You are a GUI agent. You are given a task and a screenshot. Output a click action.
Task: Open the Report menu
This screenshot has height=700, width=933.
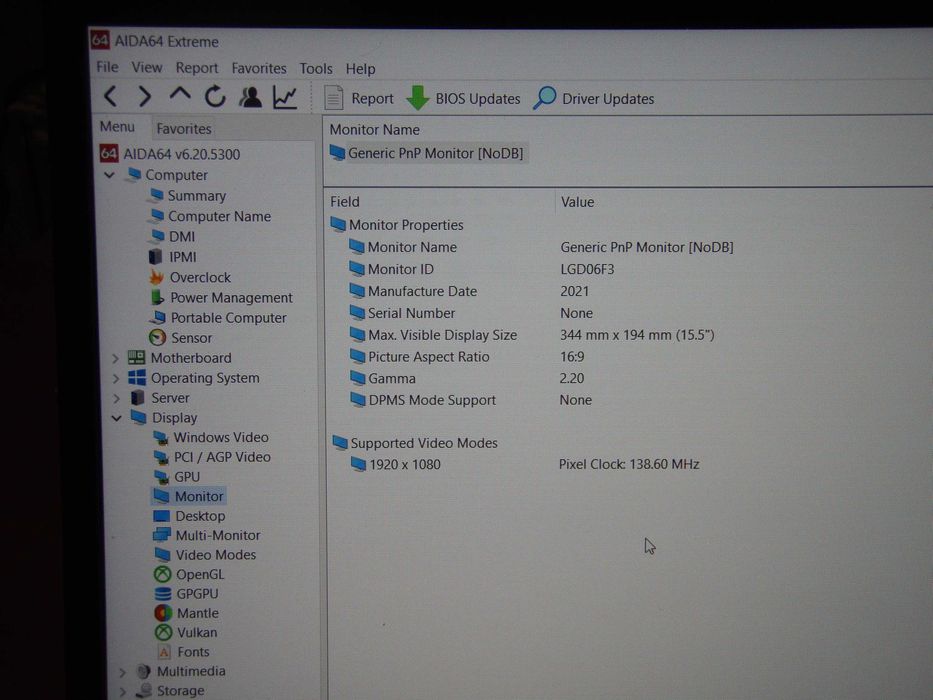196,68
